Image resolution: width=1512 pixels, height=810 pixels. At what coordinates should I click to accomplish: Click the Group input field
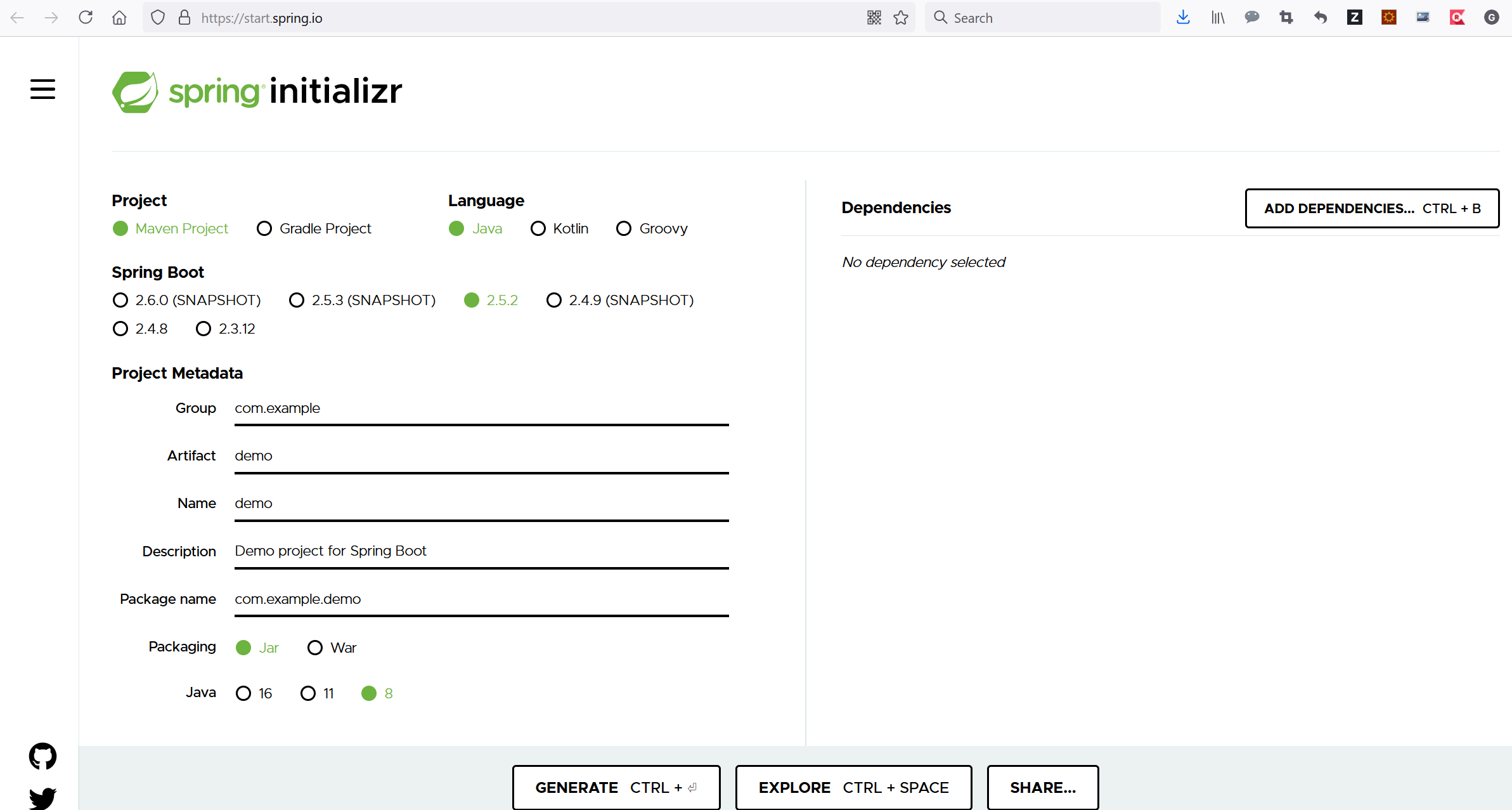point(482,409)
